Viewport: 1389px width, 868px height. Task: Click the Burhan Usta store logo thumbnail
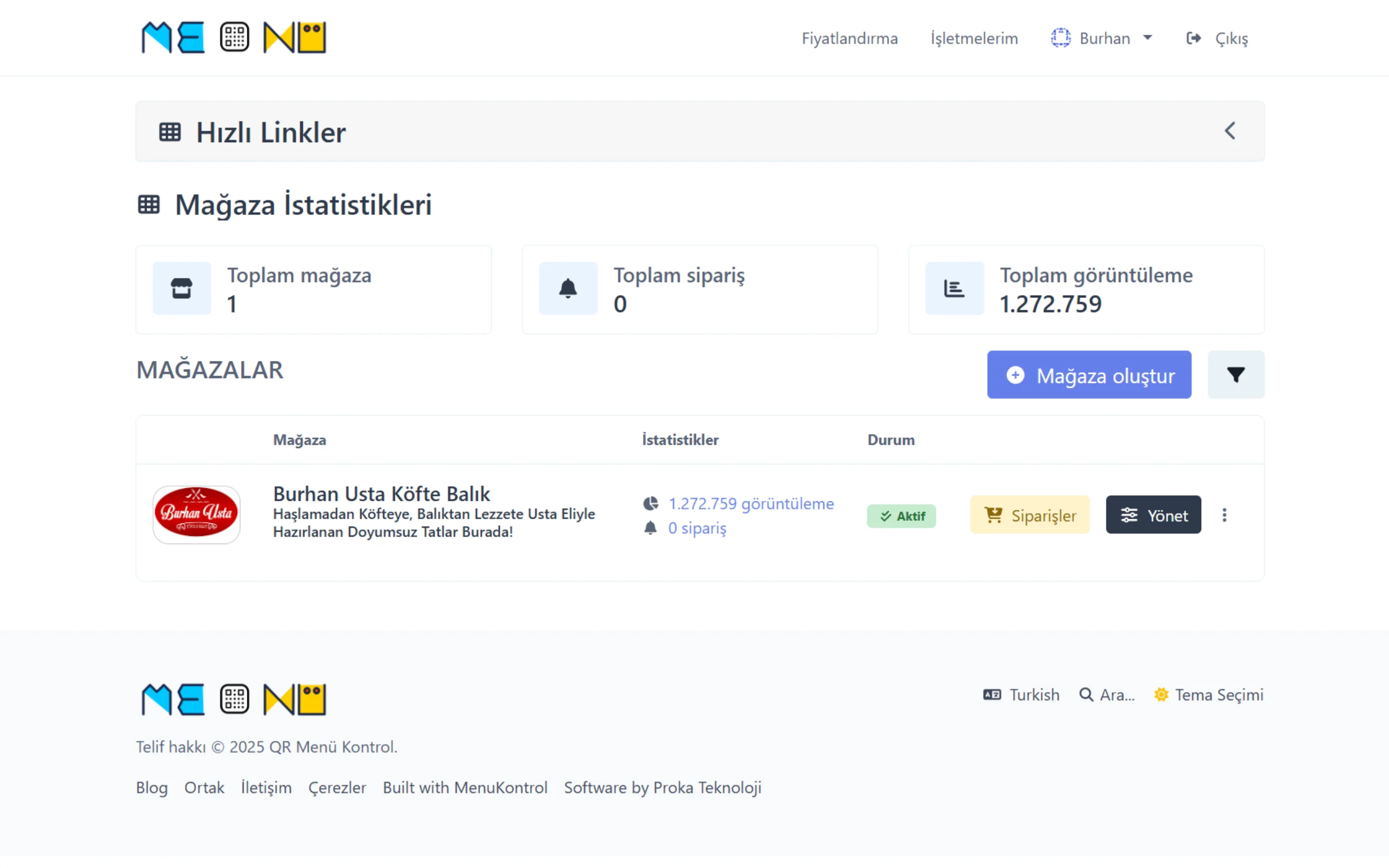[x=196, y=514]
